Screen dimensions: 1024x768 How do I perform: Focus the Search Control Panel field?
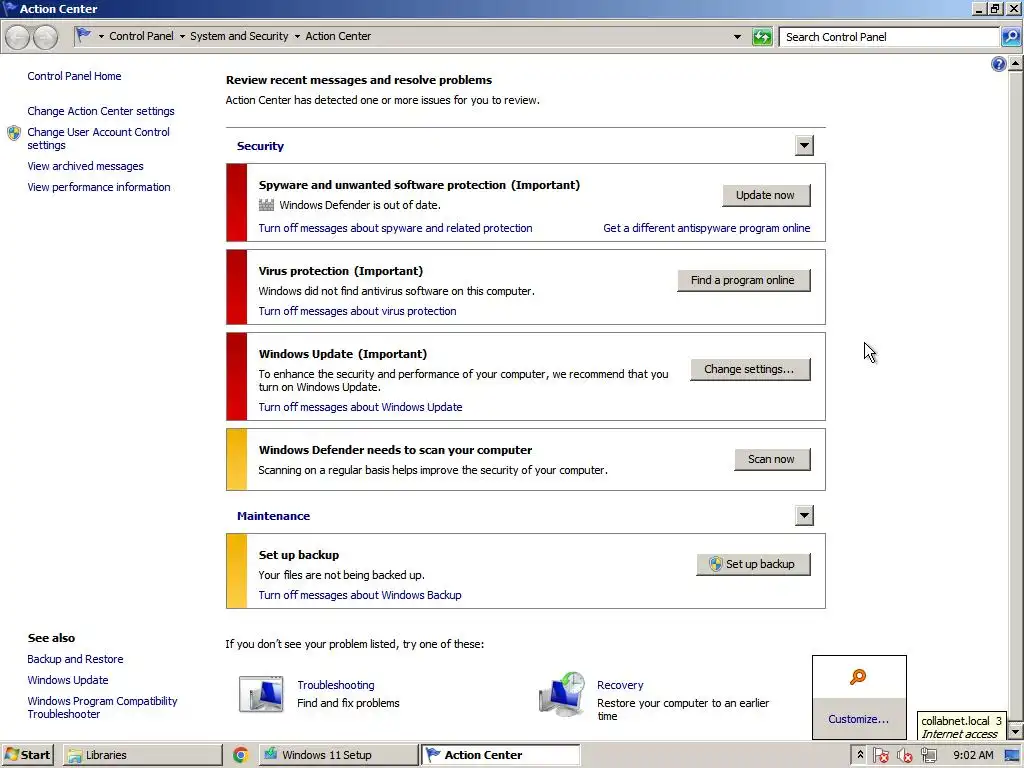pyautogui.click(x=889, y=37)
